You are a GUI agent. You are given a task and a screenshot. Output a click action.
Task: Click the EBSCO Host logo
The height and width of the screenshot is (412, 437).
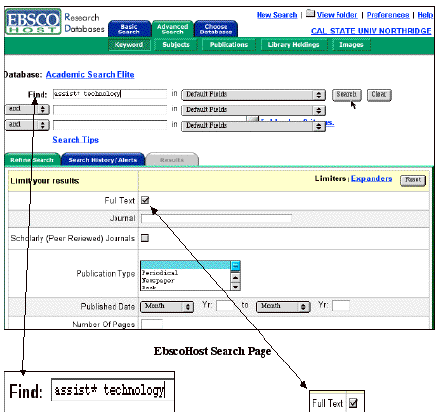(33, 22)
